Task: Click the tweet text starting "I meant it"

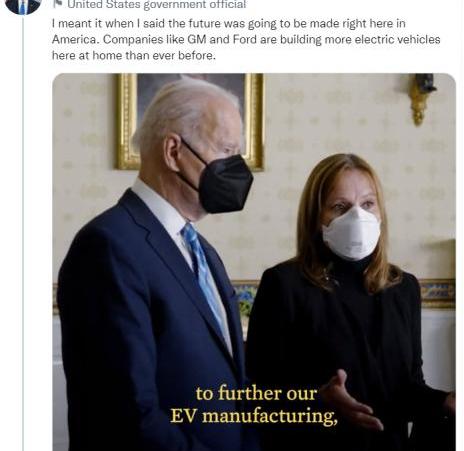Action: click(x=246, y=39)
